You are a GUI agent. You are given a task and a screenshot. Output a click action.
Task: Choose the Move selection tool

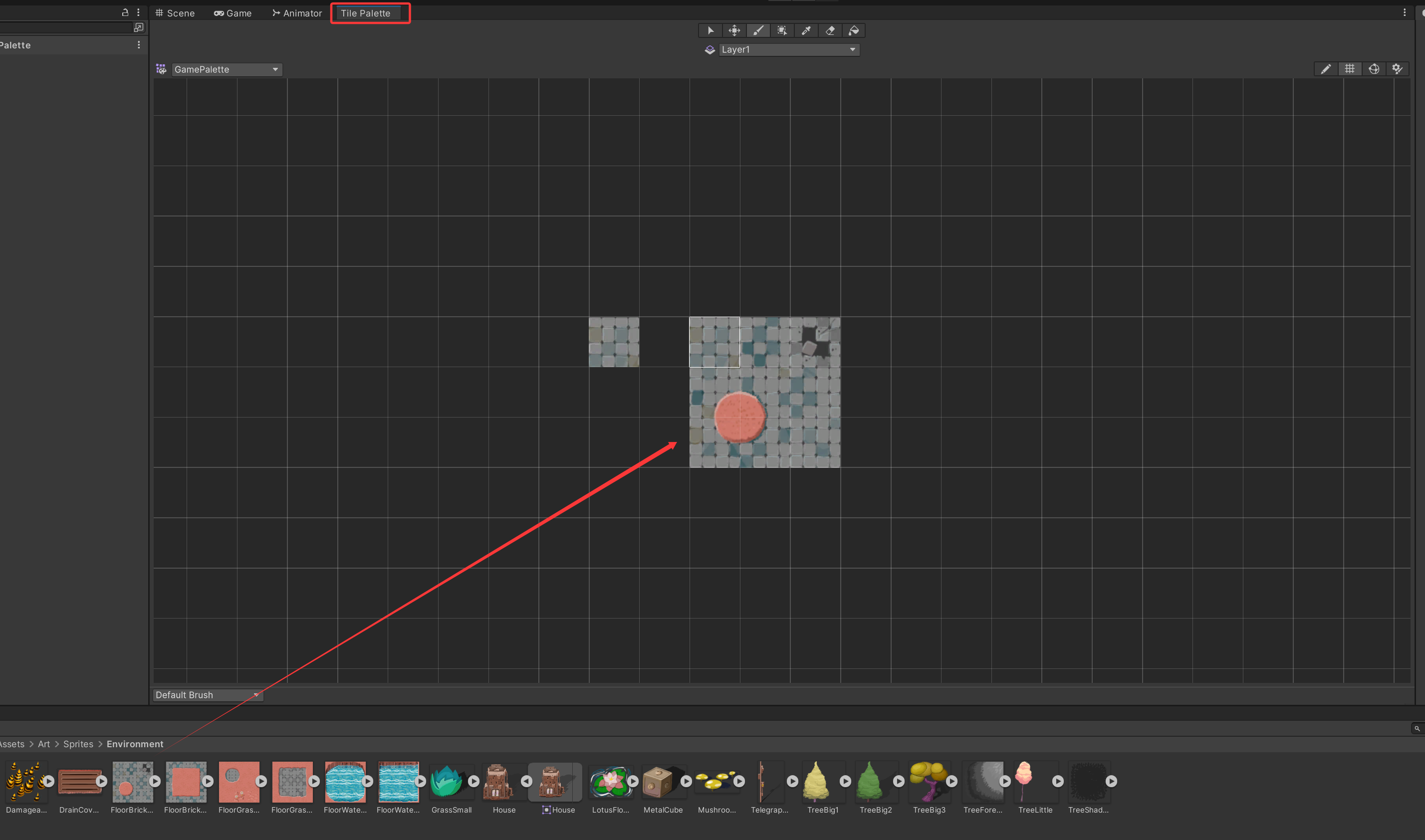click(x=734, y=30)
